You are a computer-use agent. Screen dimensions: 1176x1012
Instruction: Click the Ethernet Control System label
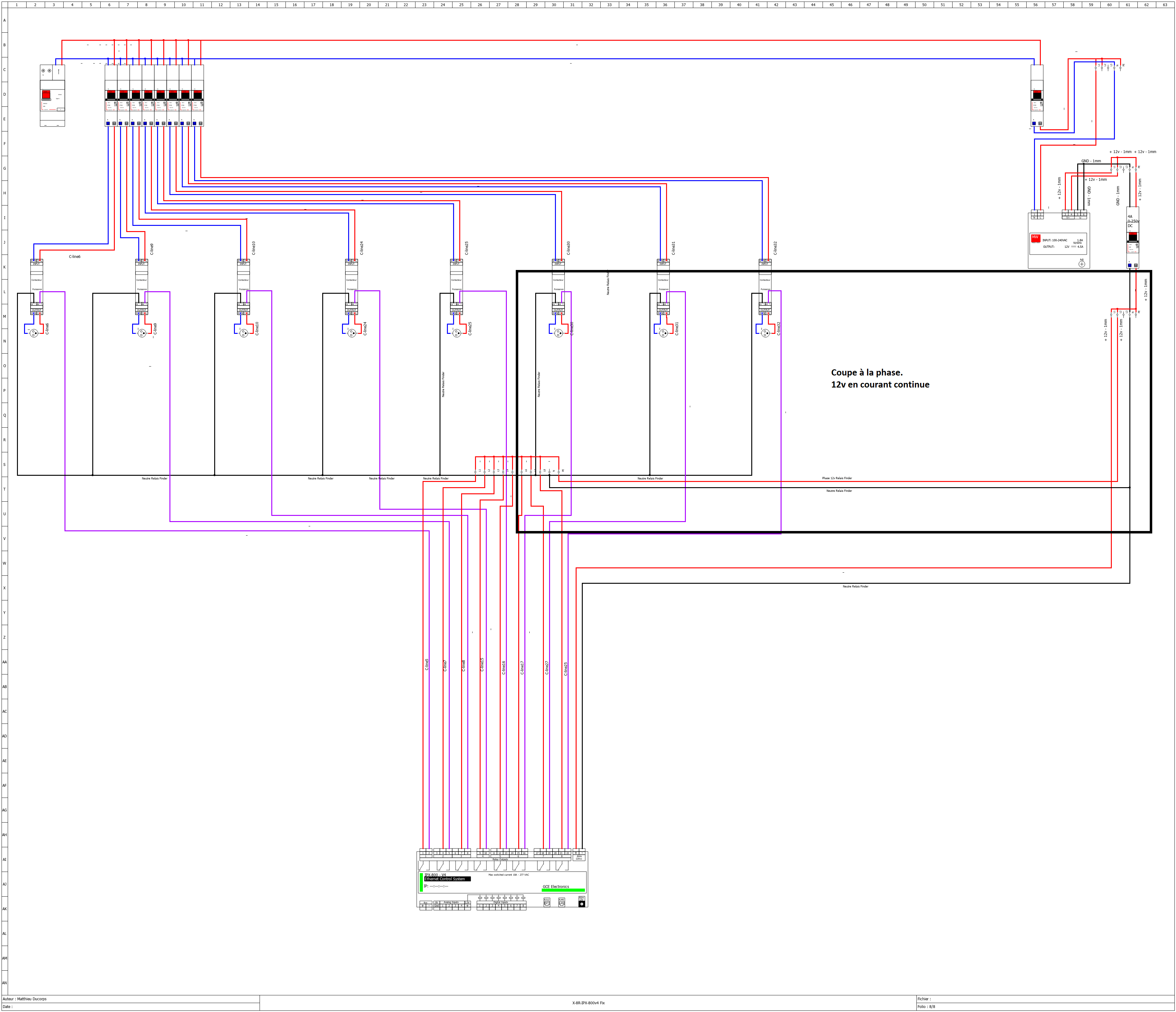coord(447,879)
